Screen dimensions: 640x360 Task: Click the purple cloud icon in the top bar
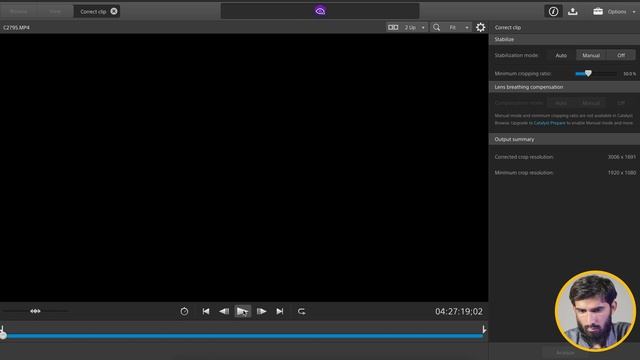tap(320, 11)
